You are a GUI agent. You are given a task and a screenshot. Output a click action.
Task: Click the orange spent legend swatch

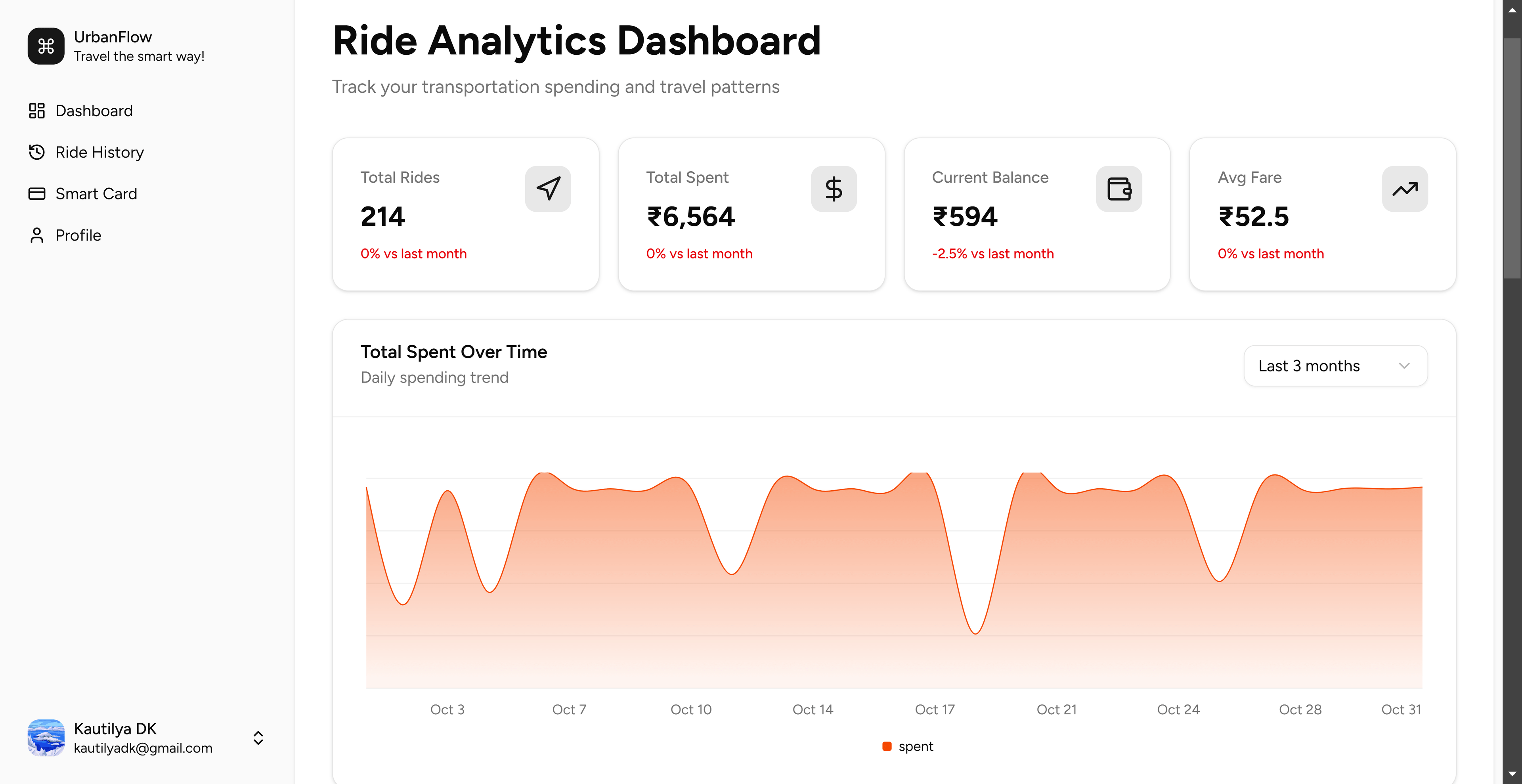point(887,746)
